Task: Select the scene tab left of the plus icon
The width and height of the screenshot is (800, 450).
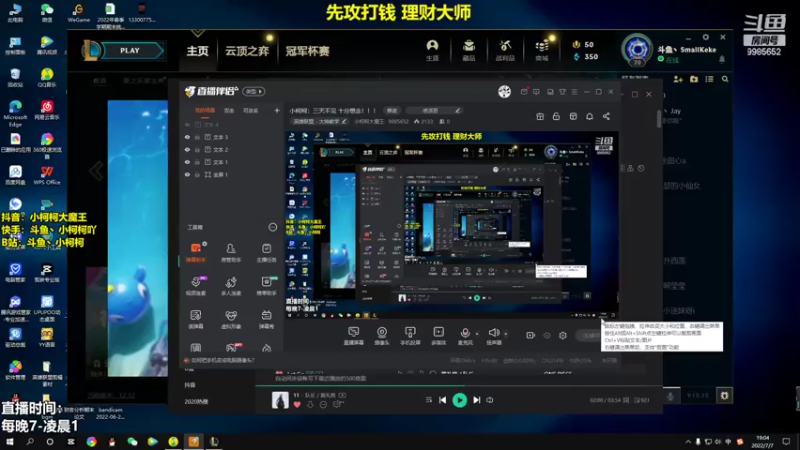Action: pyautogui.click(x=251, y=110)
